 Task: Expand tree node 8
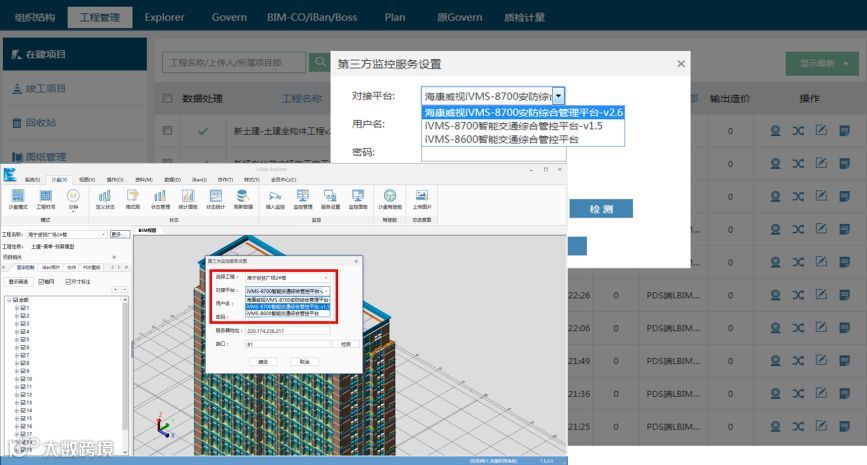[x=17, y=363]
